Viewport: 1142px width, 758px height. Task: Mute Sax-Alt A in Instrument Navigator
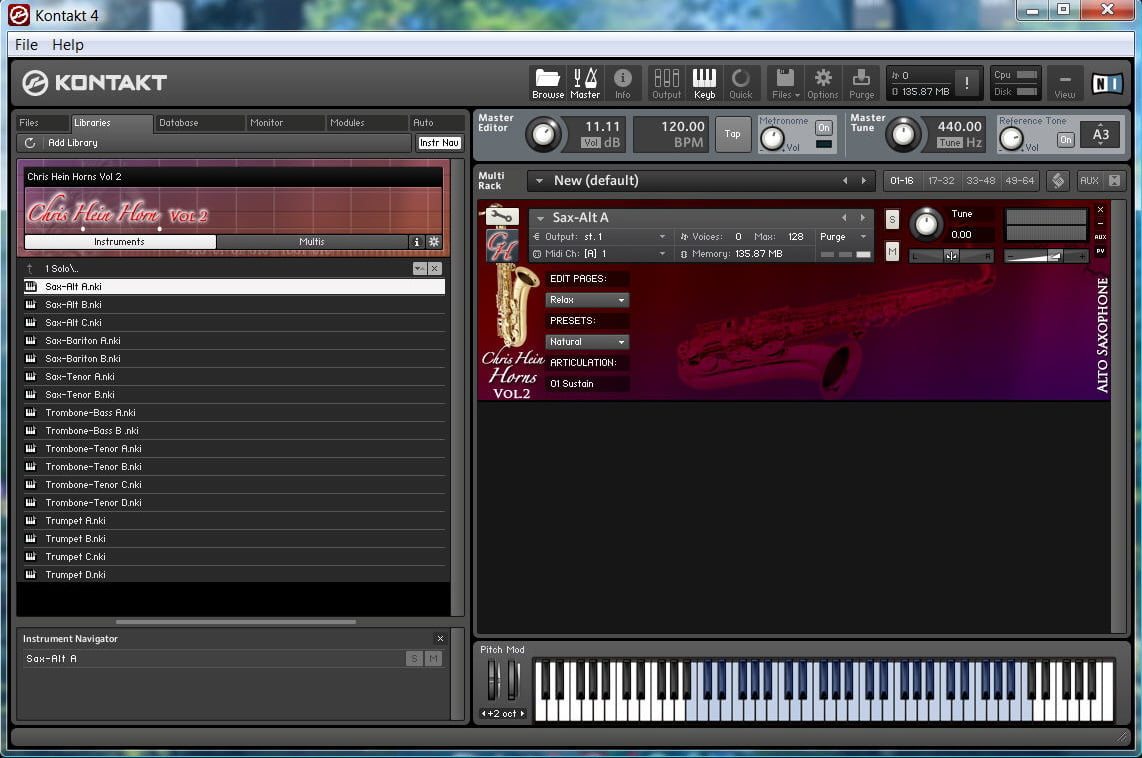click(x=434, y=658)
